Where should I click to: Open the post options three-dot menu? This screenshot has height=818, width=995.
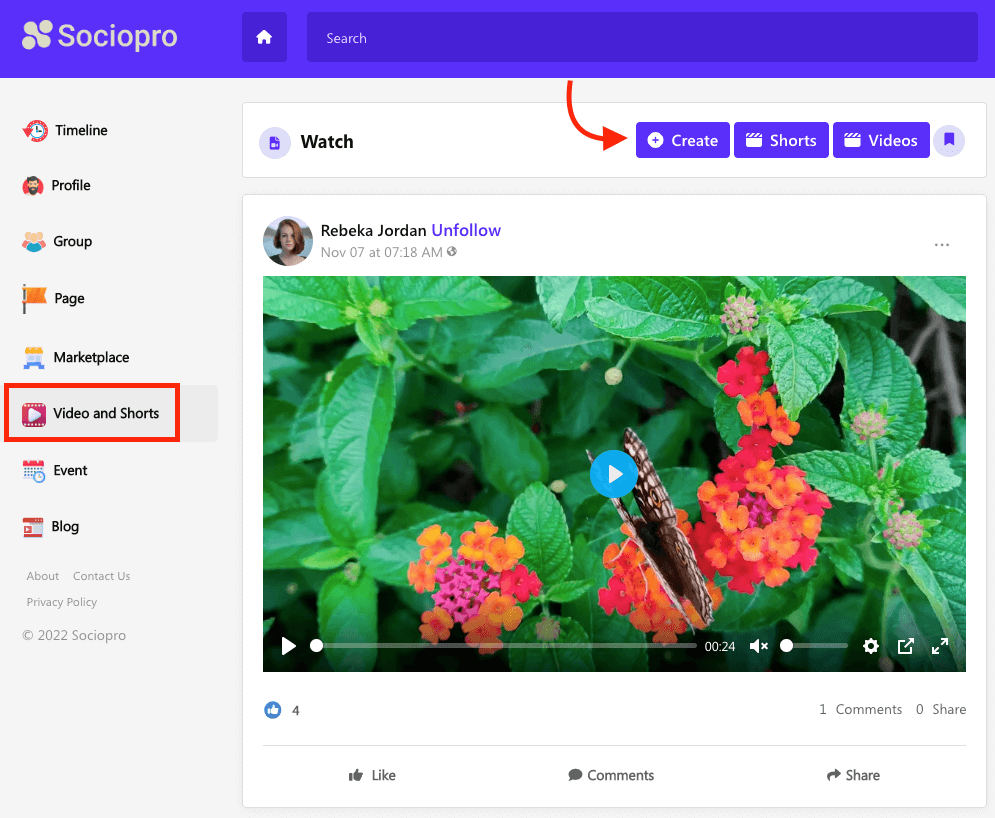[941, 245]
